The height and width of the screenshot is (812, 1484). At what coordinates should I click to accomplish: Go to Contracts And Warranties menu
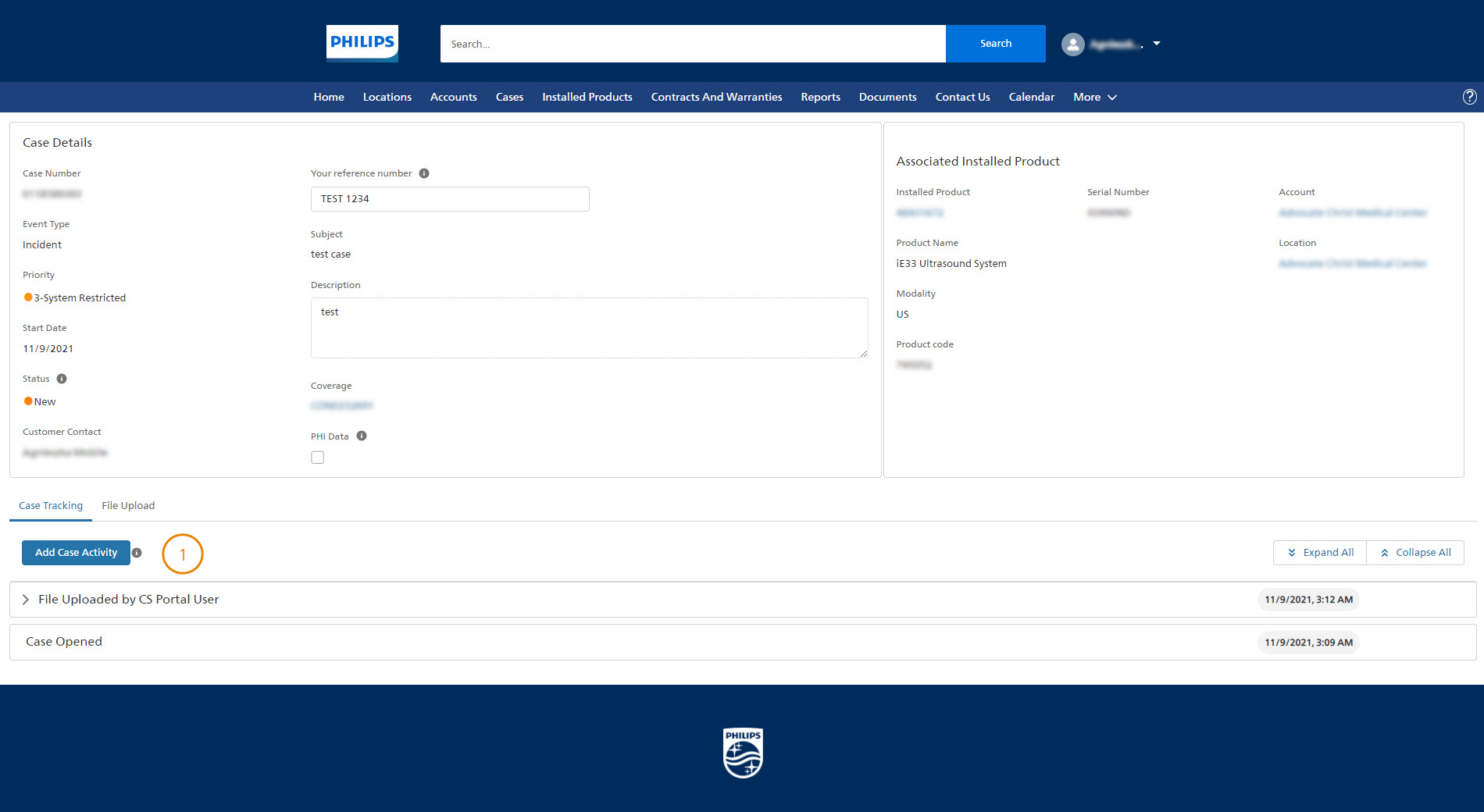pos(716,97)
